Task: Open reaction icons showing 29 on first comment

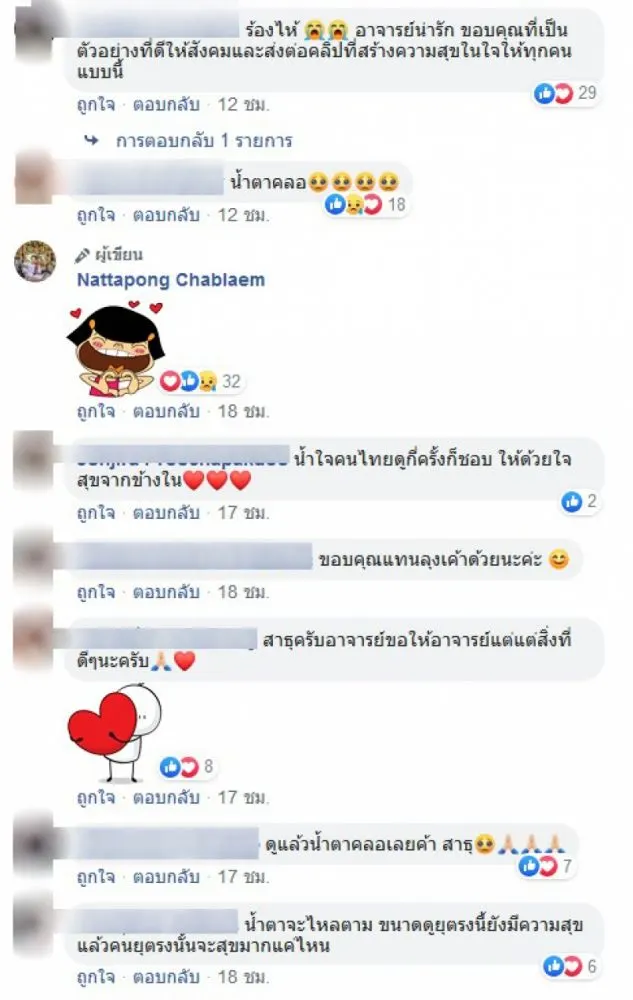Action: tap(565, 93)
